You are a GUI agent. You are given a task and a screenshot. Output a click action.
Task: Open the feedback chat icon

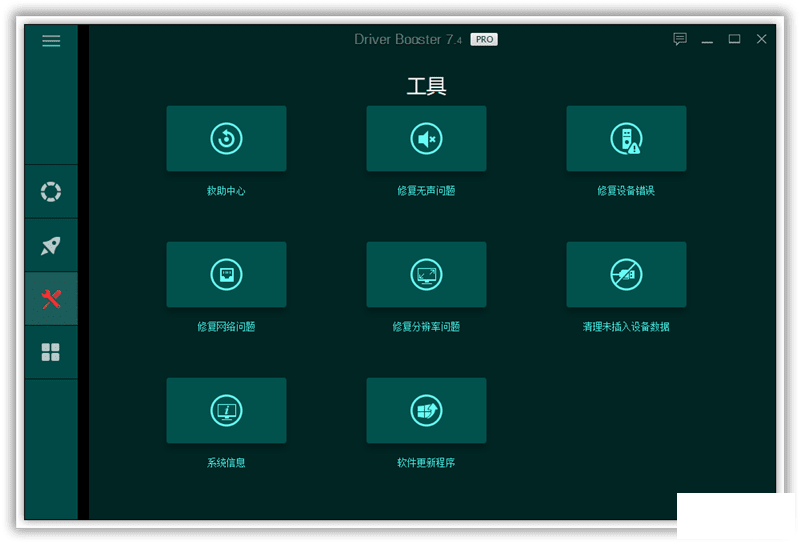(x=680, y=39)
